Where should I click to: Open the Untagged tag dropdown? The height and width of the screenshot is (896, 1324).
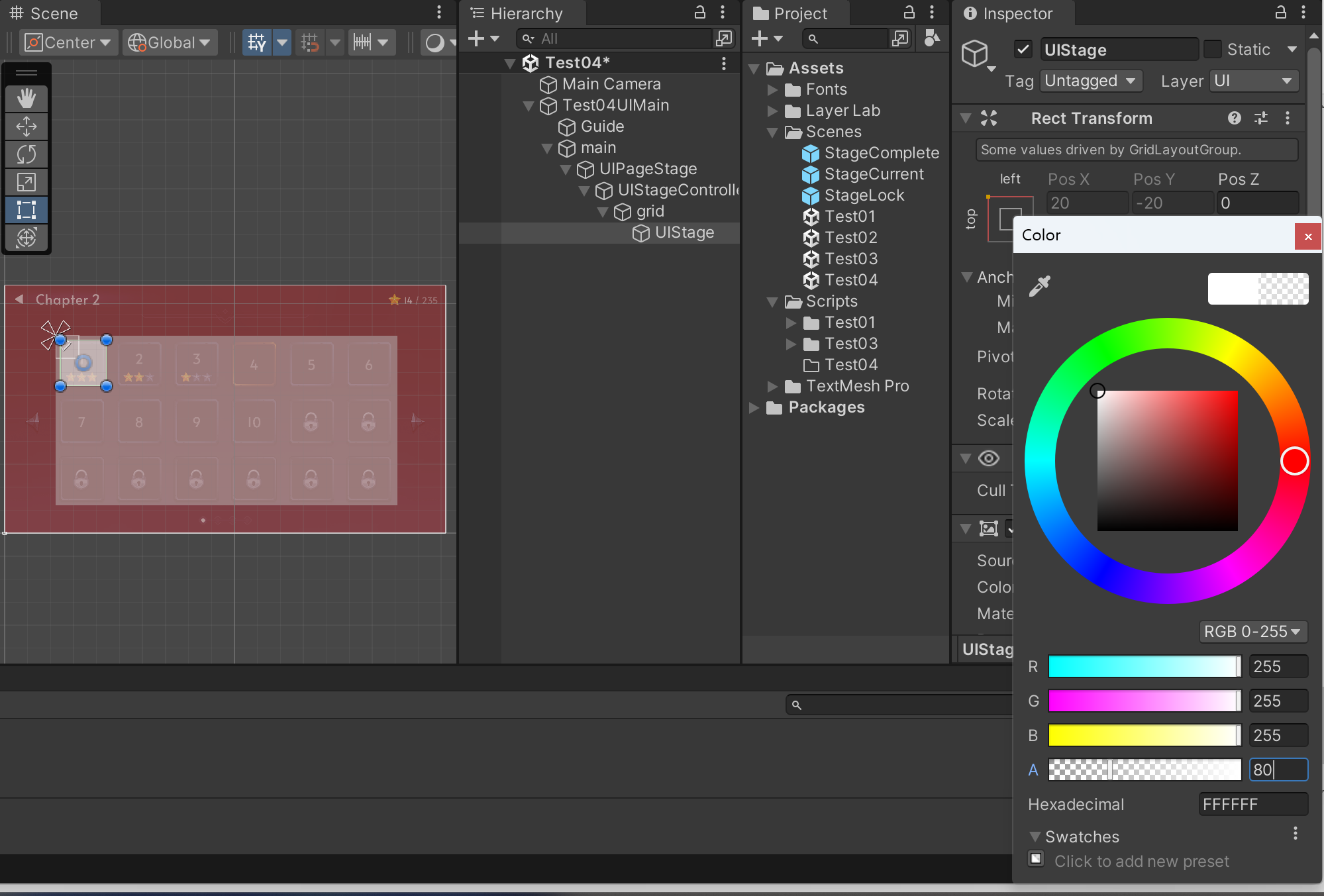click(x=1090, y=81)
